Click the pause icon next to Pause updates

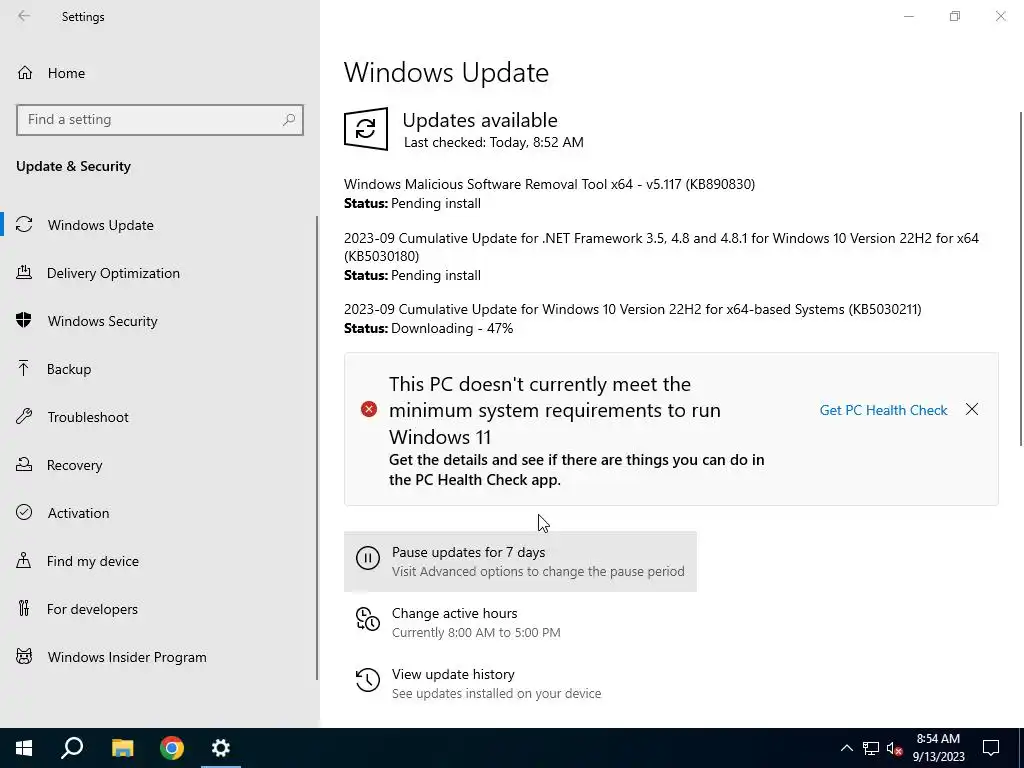(x=368, y=558)
